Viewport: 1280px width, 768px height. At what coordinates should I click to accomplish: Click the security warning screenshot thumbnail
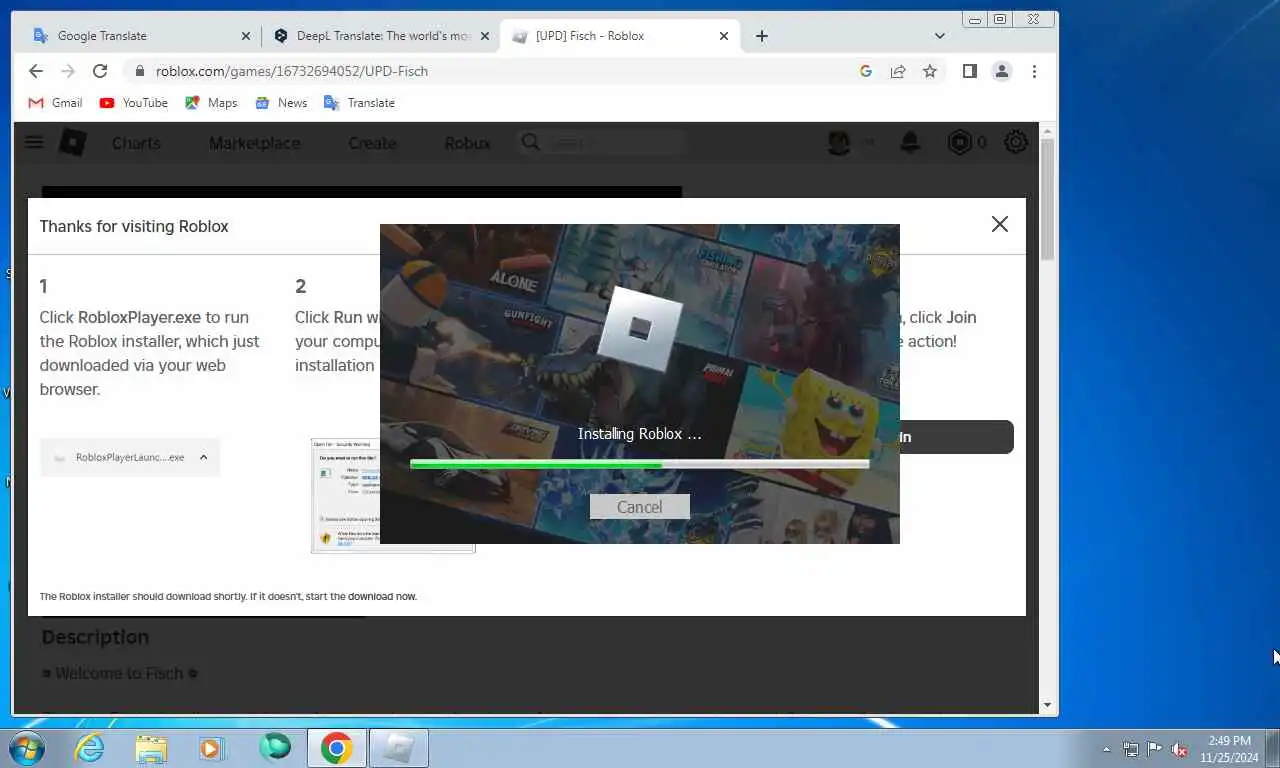pos(393,495)
